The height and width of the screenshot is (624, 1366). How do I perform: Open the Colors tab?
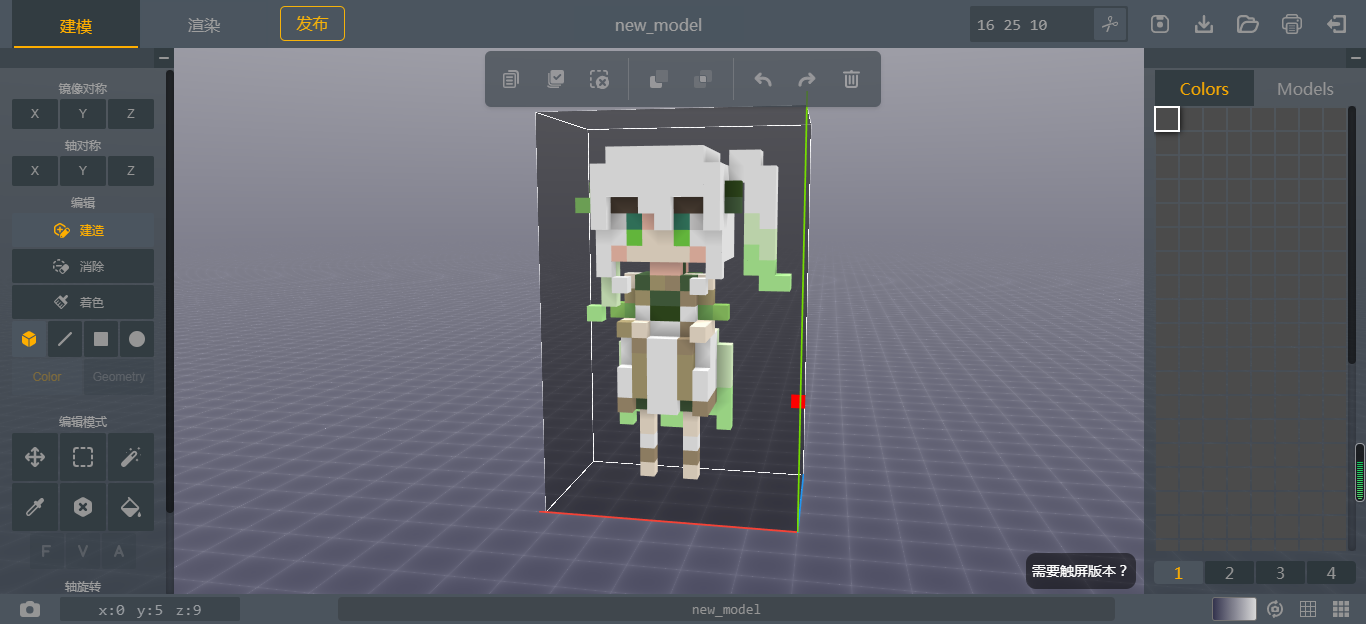[x=1204, y=88]
